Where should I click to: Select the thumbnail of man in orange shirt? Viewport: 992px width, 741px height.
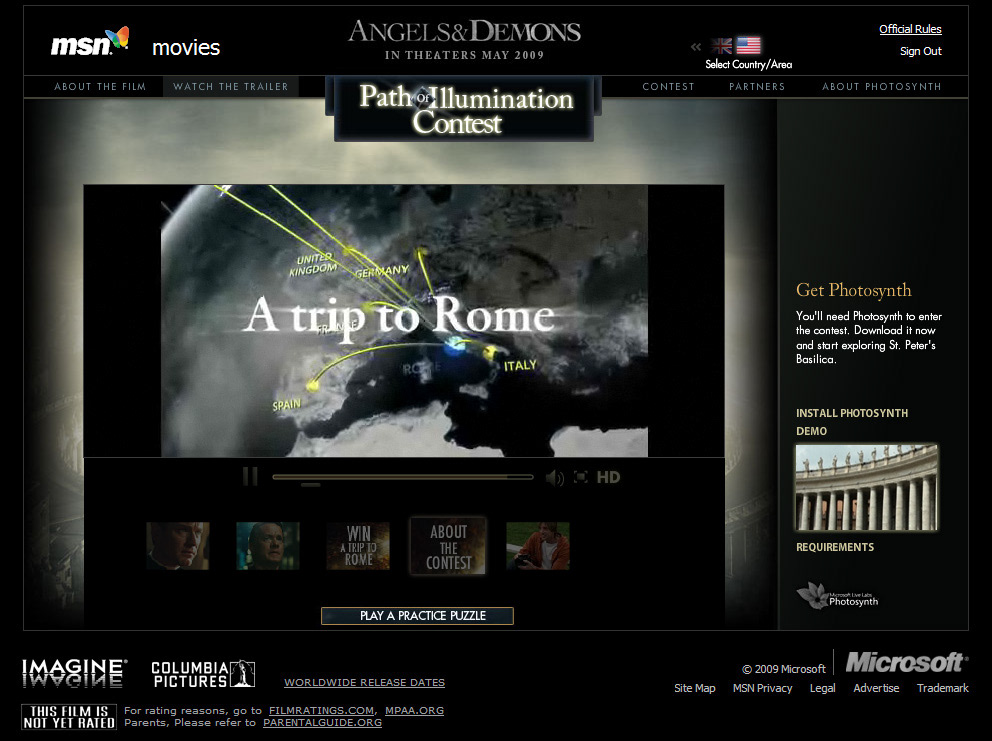(x=538, y=545)
